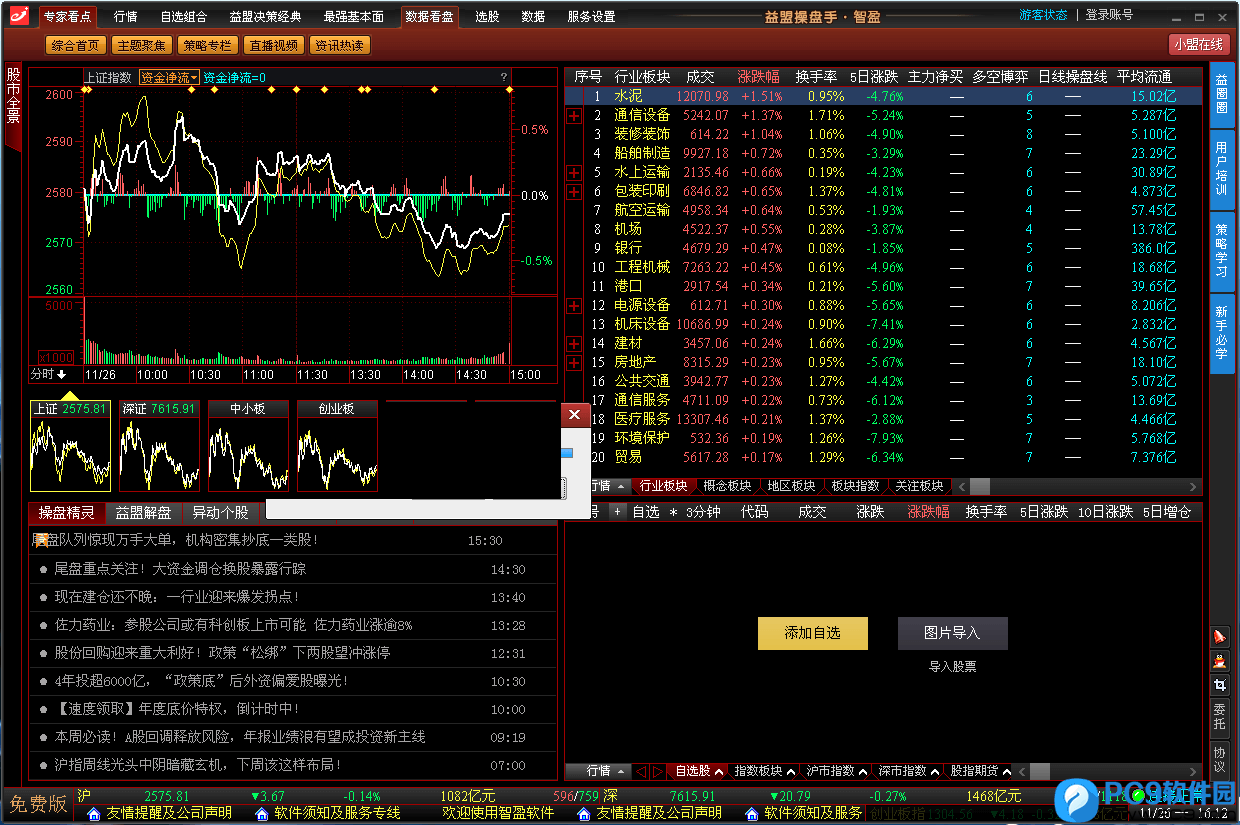Click the left red triangle arrow in bottom tab bar

[642, 771]
